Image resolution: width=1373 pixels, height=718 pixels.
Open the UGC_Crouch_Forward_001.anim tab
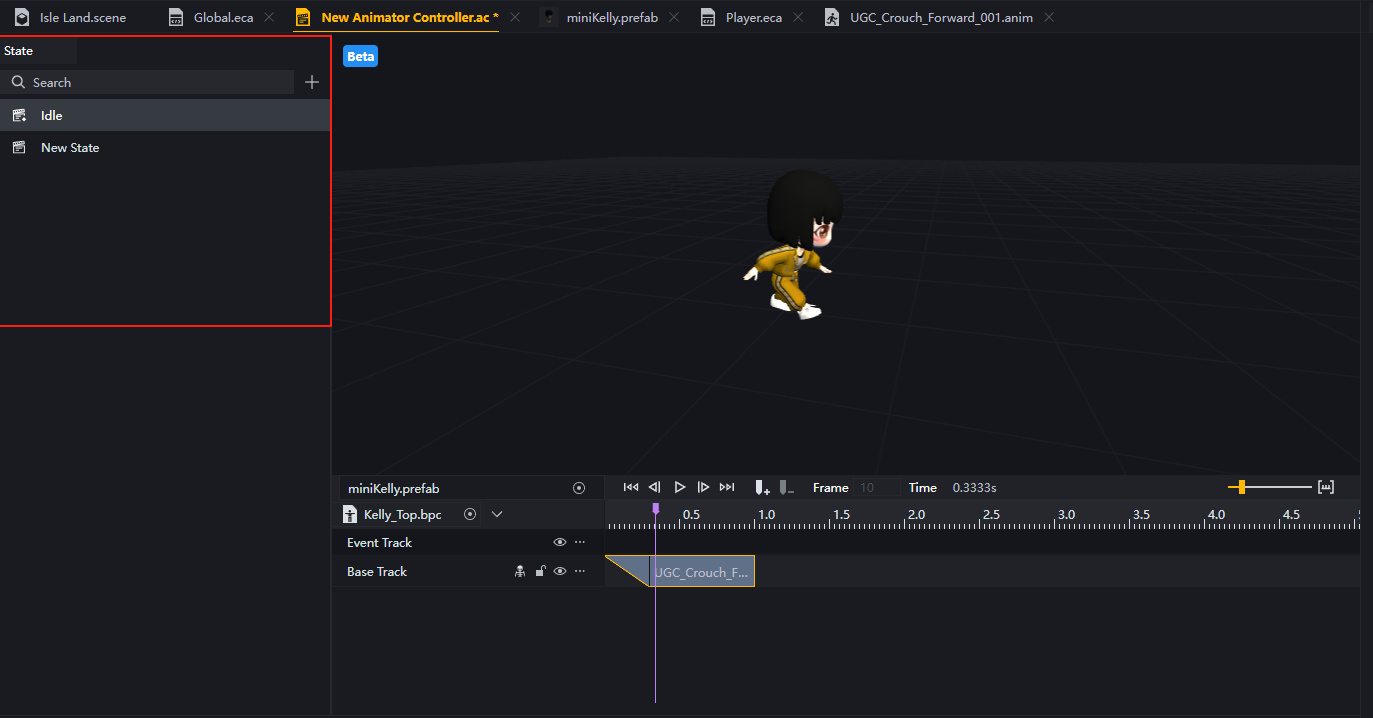click(x=929, y=17)
